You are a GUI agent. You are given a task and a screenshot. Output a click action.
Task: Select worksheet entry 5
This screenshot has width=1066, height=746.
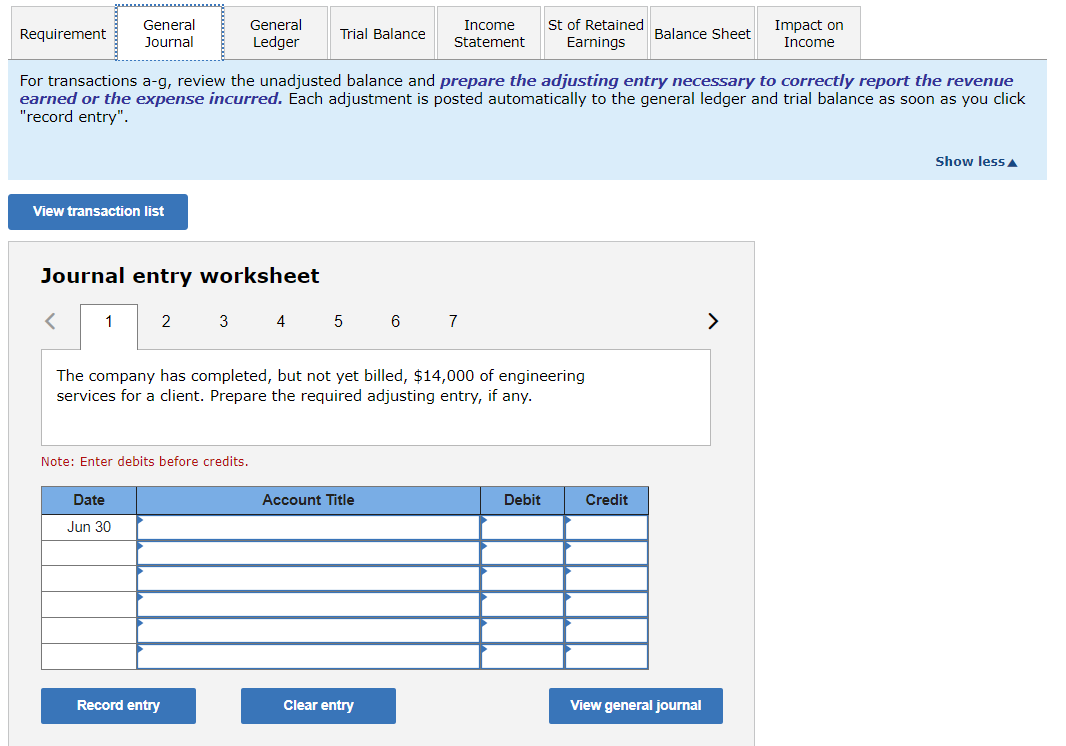[x=338, y=322]
